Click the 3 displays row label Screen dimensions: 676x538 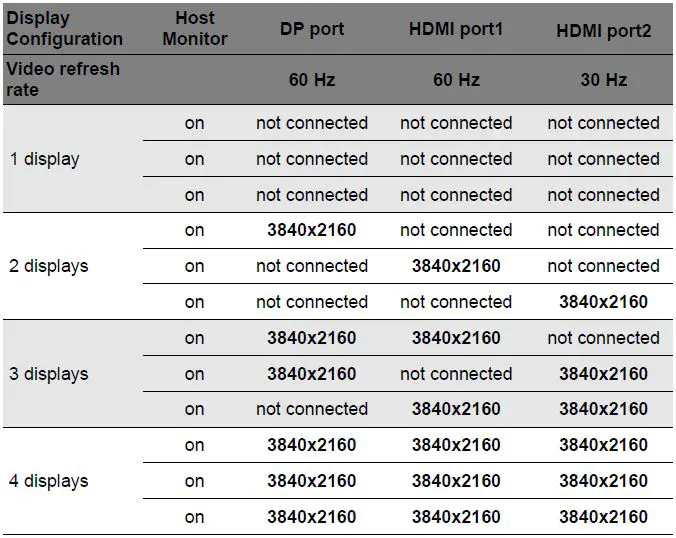[x=49, y=374]
